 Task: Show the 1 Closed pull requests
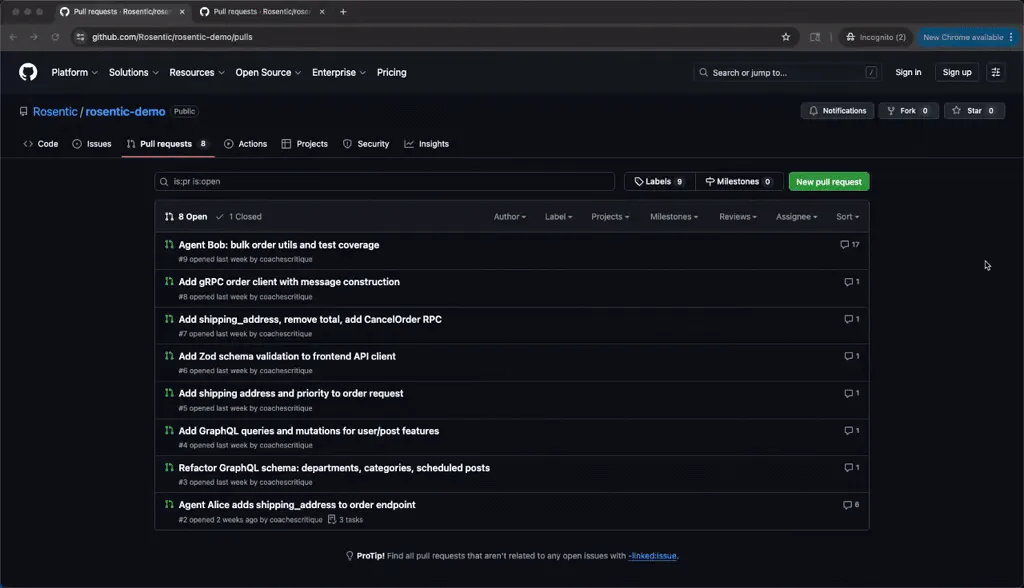(x=239, y=217)
